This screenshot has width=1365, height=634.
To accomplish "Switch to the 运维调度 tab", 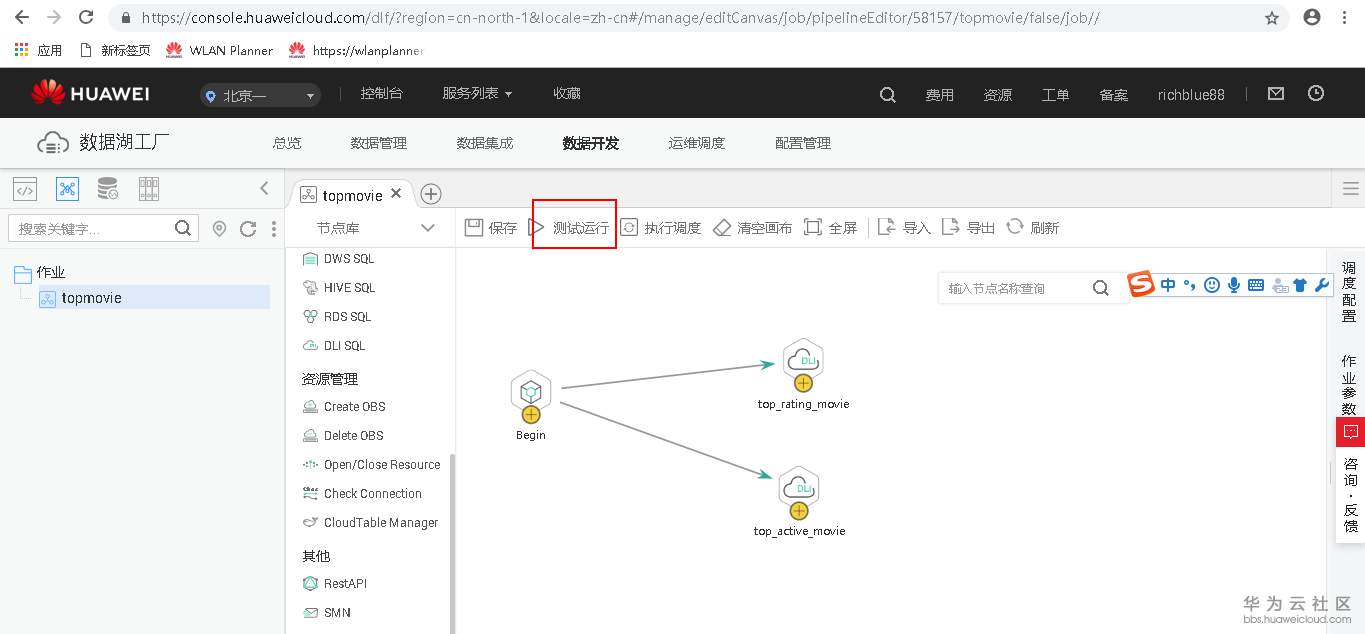I will click(696, 143).
